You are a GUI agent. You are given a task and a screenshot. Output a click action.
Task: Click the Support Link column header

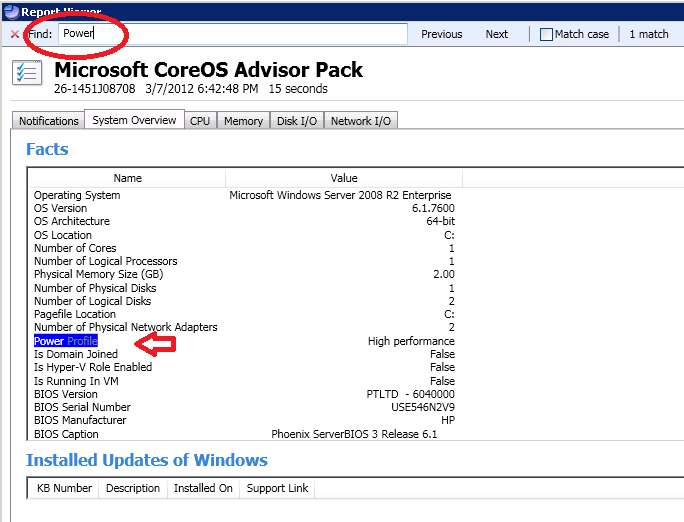pos(277,488)
